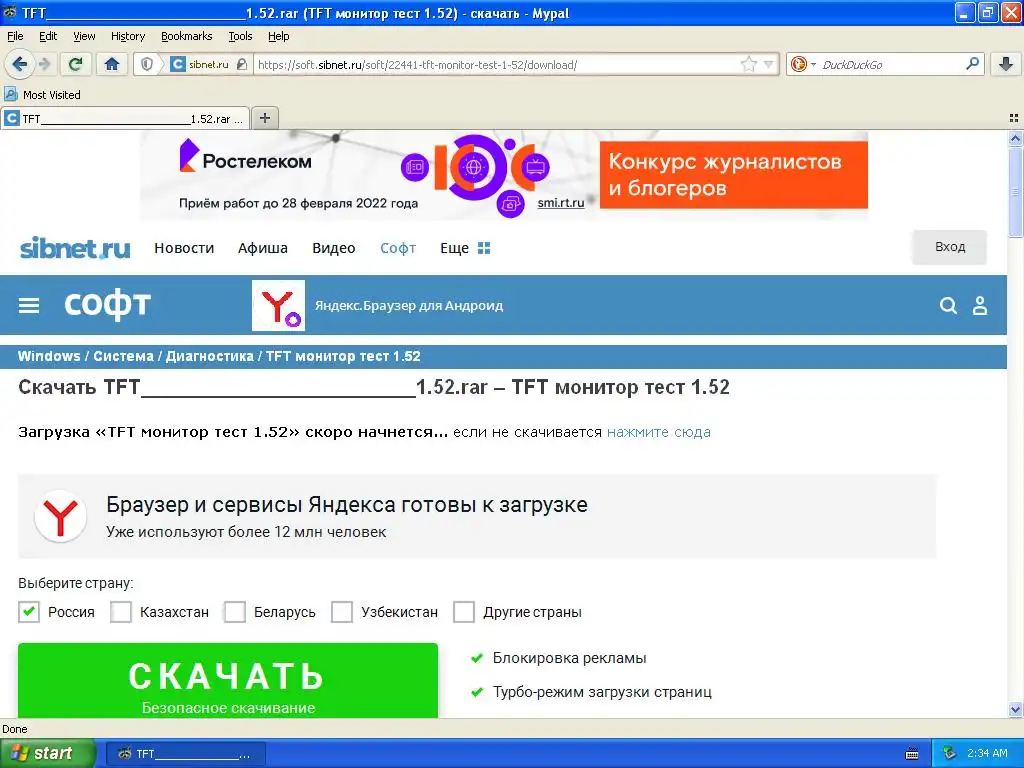Open the File menu
This screenshot has width=1024, height=768.
[x=15, y=36]
